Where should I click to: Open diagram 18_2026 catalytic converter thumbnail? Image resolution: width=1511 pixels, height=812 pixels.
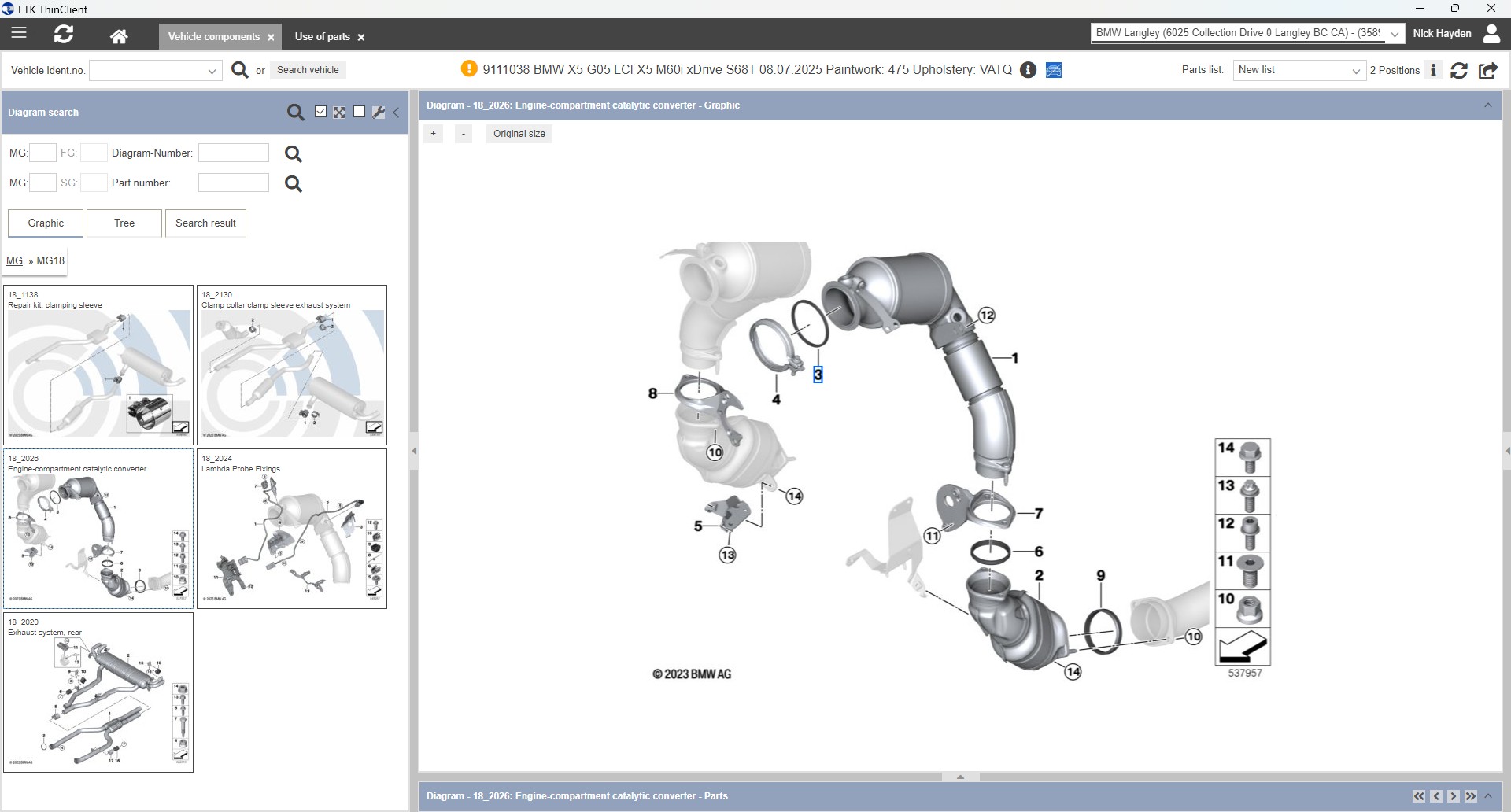(98, 529)
